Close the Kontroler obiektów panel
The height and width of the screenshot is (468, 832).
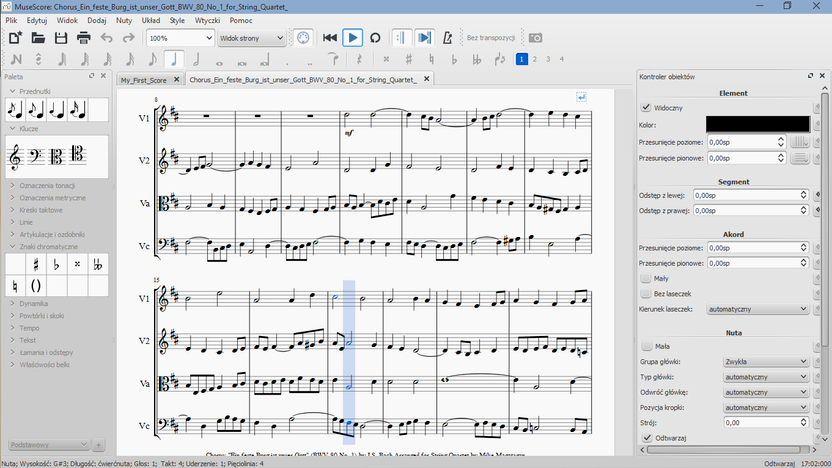tap(822, 76)
